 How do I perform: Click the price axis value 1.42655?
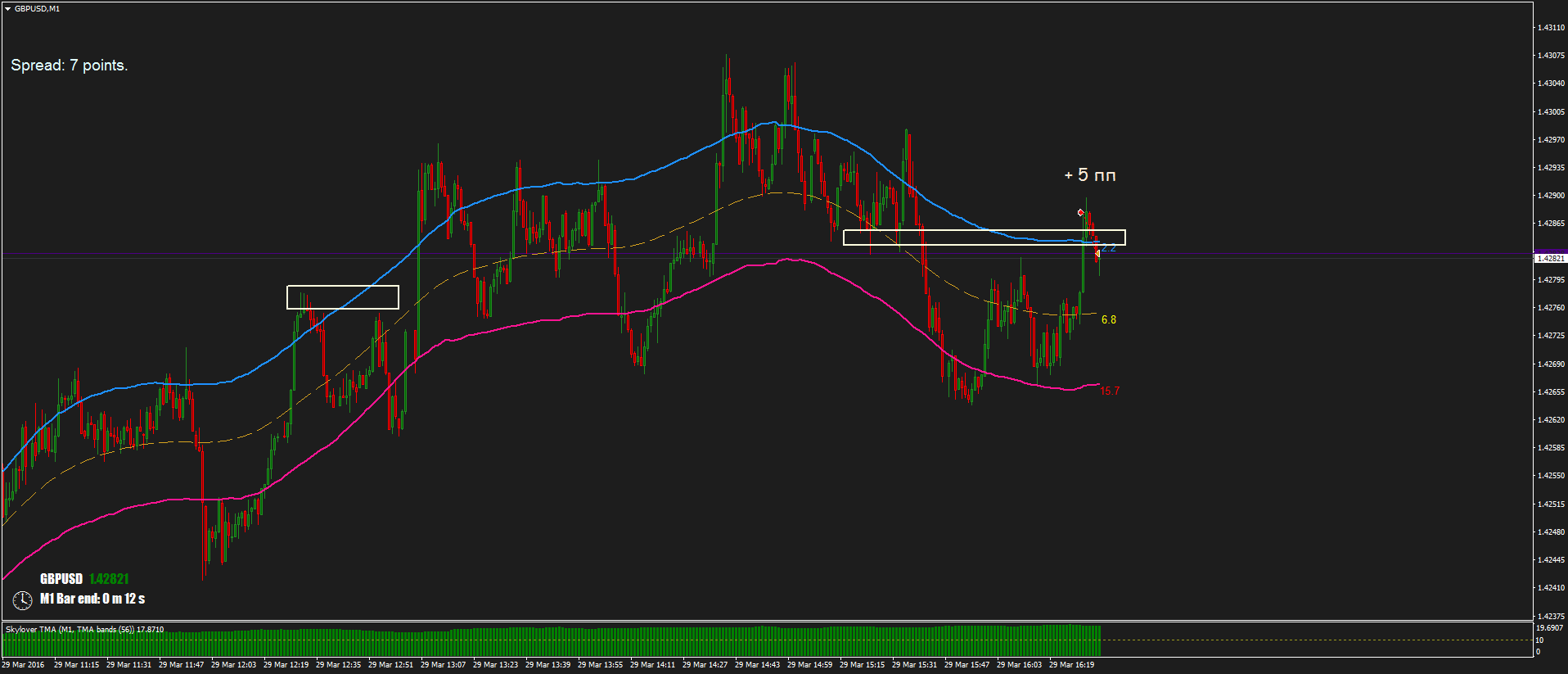pyautogui.click(x=1551, y=392)
